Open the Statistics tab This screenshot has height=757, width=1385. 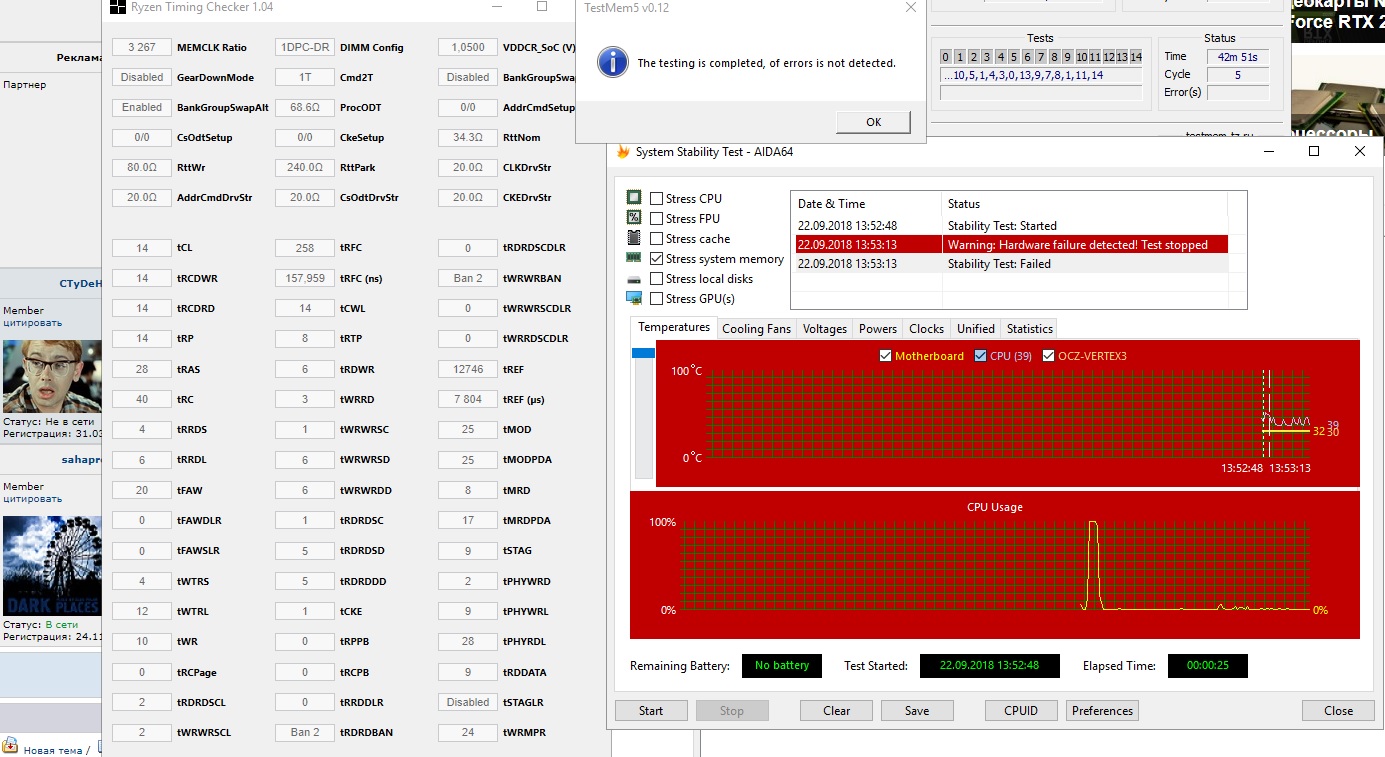[x=1030, y=328]
